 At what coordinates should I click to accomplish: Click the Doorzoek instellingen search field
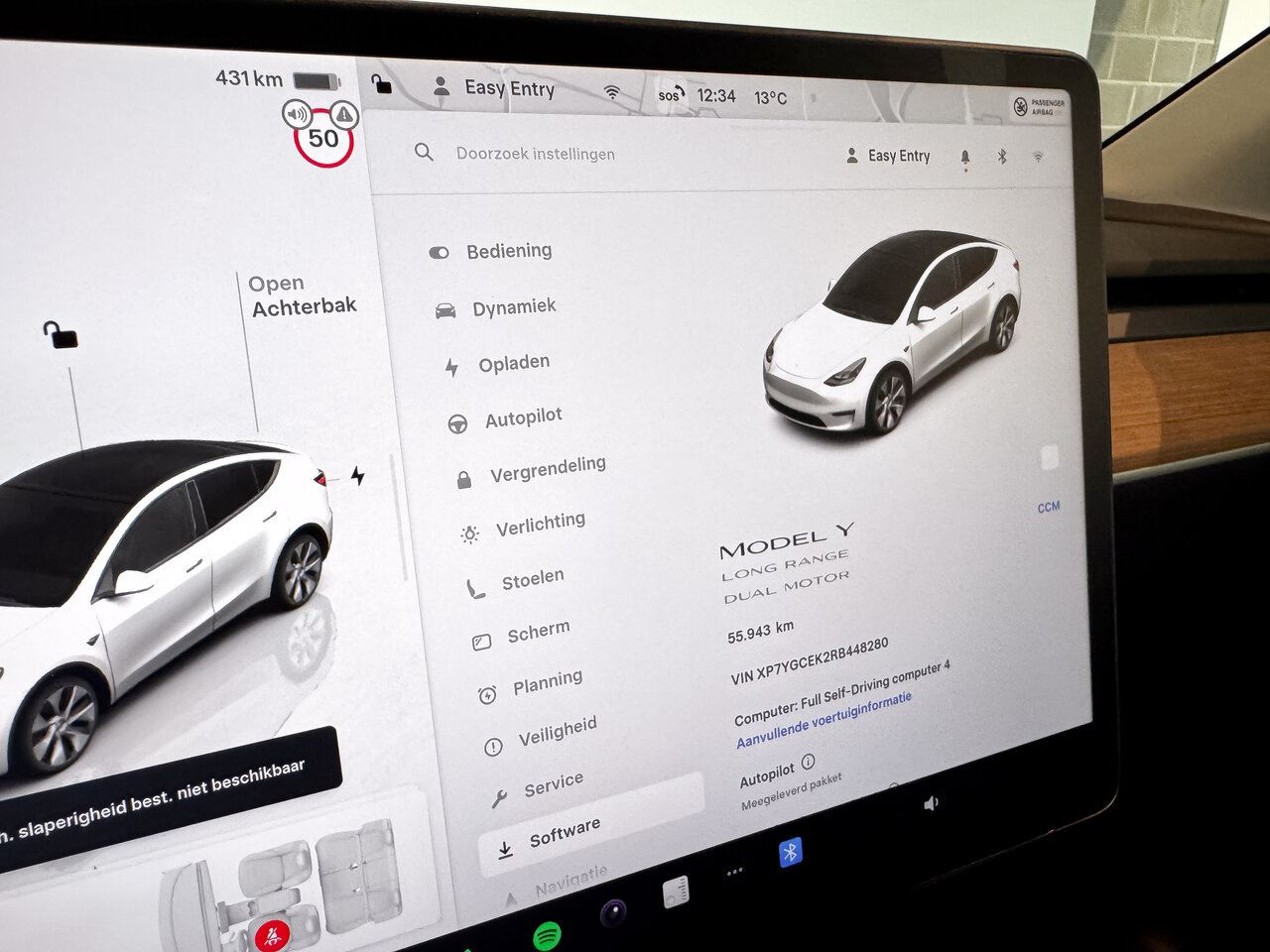pos(535,154)
